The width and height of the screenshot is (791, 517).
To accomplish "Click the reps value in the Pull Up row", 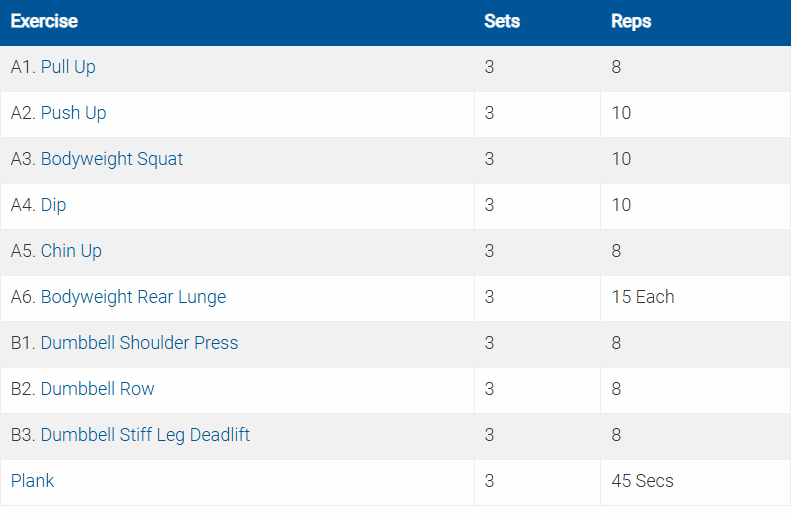I will pyautogui.click(x=616, y=67).
